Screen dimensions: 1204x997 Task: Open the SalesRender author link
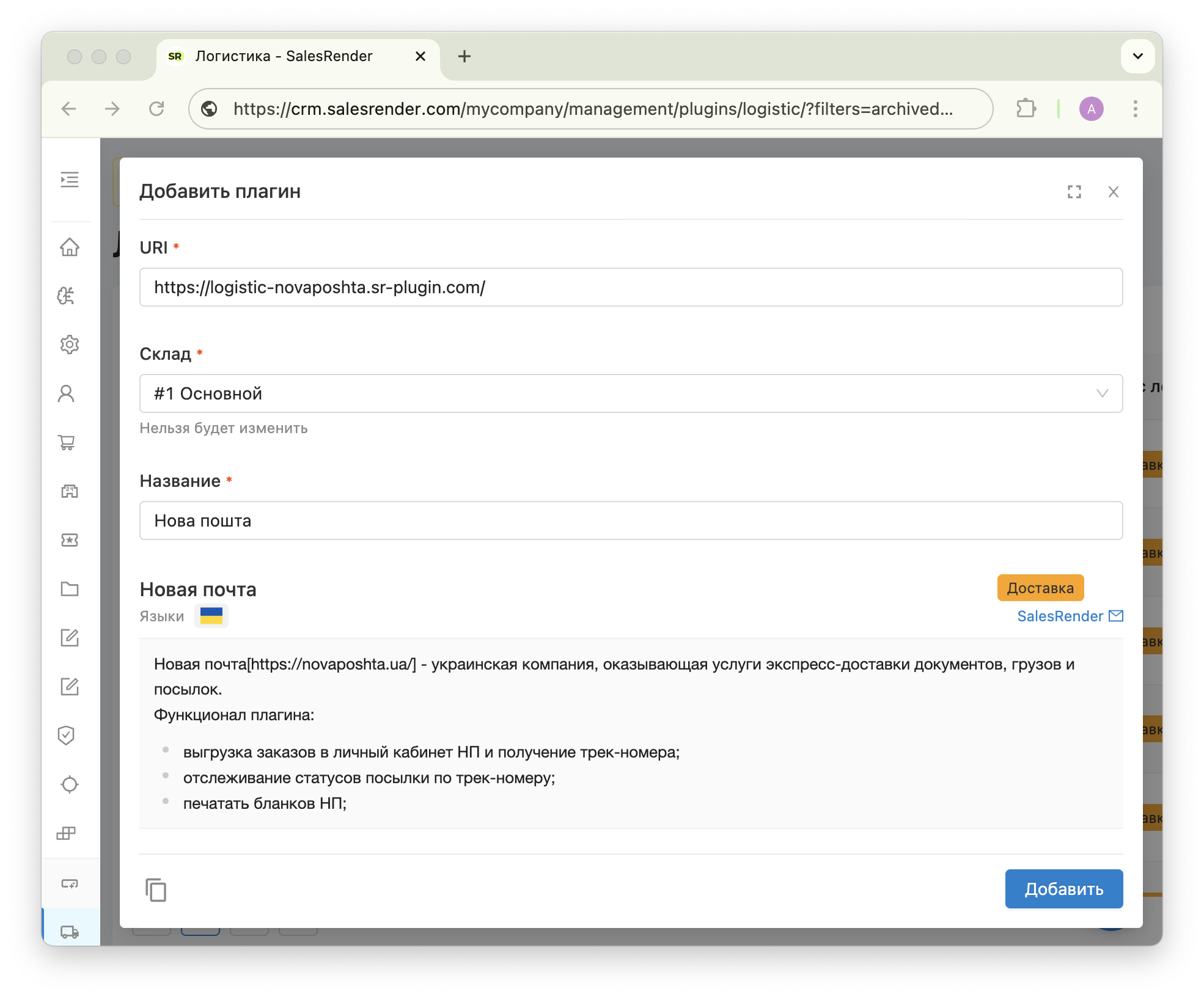pyautogui.click(x=1060, y=616)
